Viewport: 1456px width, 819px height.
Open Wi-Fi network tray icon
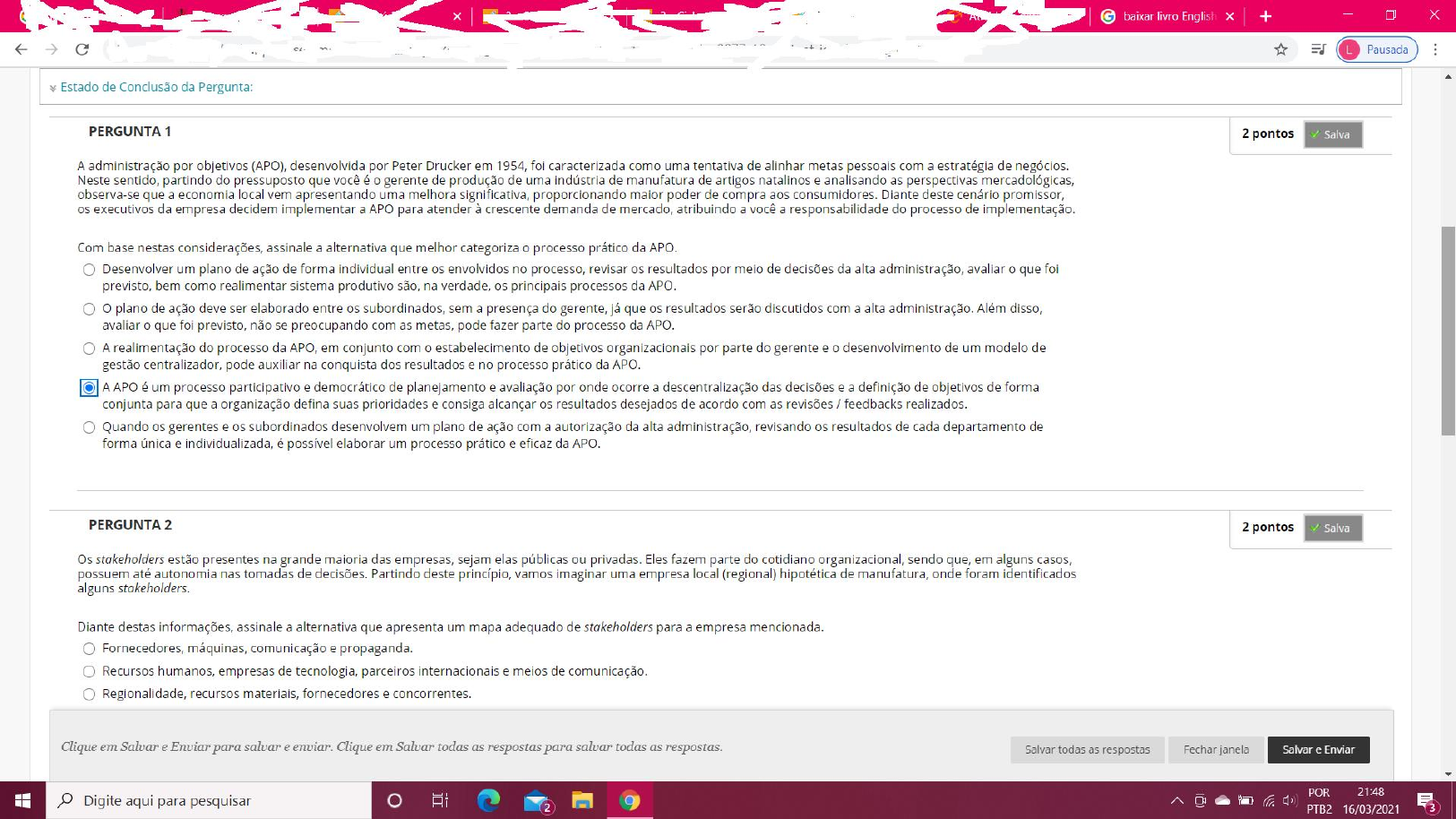click(x=1269, y=800)
